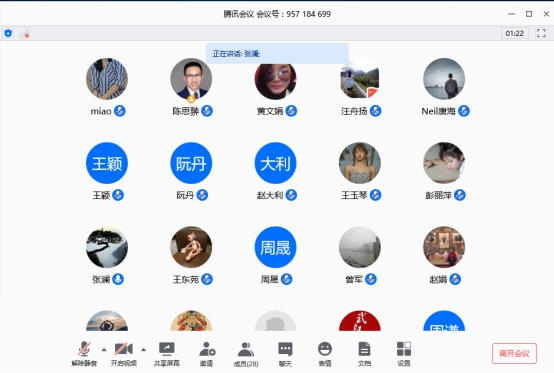Click active microphone icon next to 张澜
This screenshot has width=554, height=373.
(x=118, y=279)
